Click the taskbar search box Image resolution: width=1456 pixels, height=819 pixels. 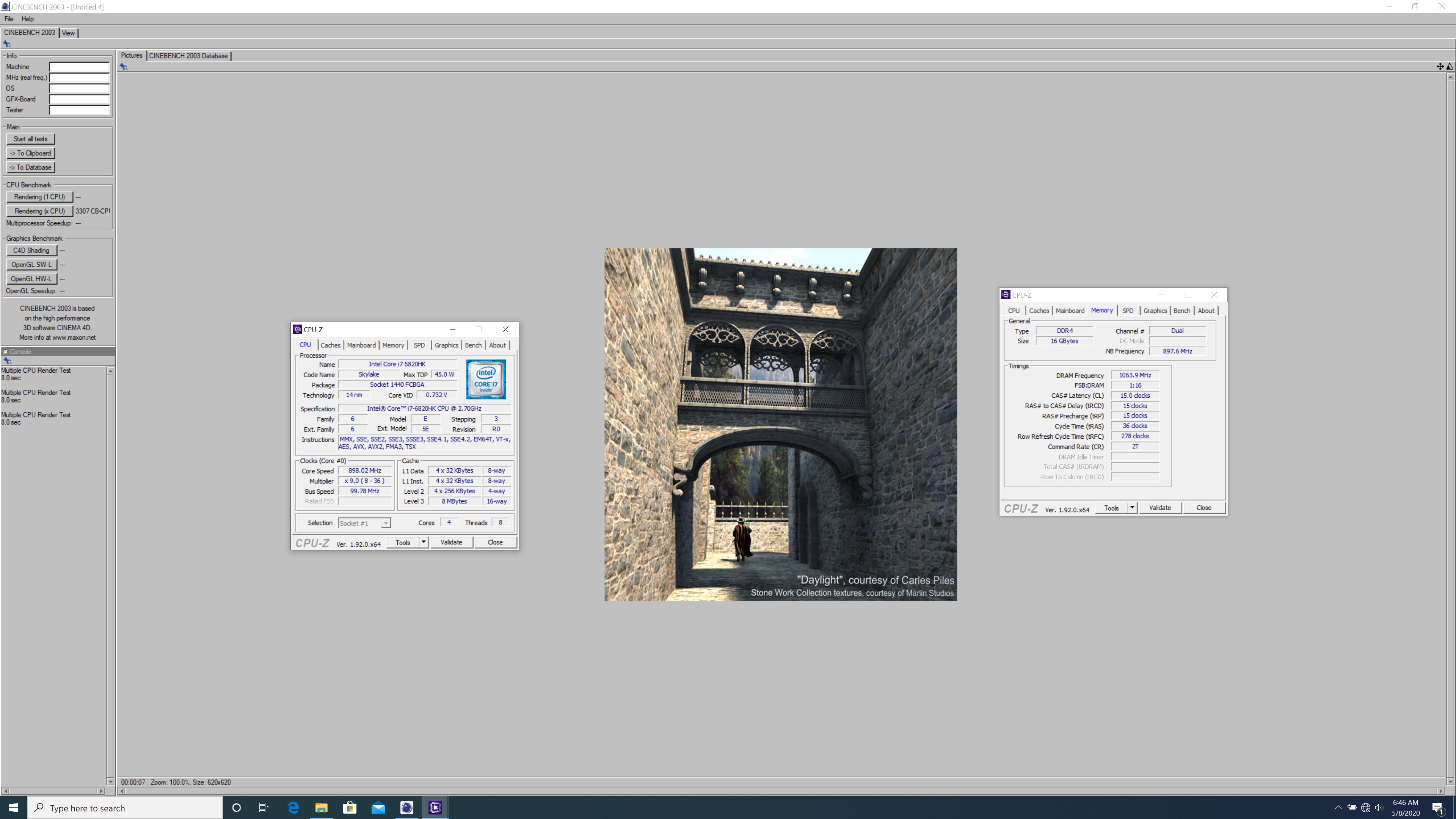pos(125,808)
